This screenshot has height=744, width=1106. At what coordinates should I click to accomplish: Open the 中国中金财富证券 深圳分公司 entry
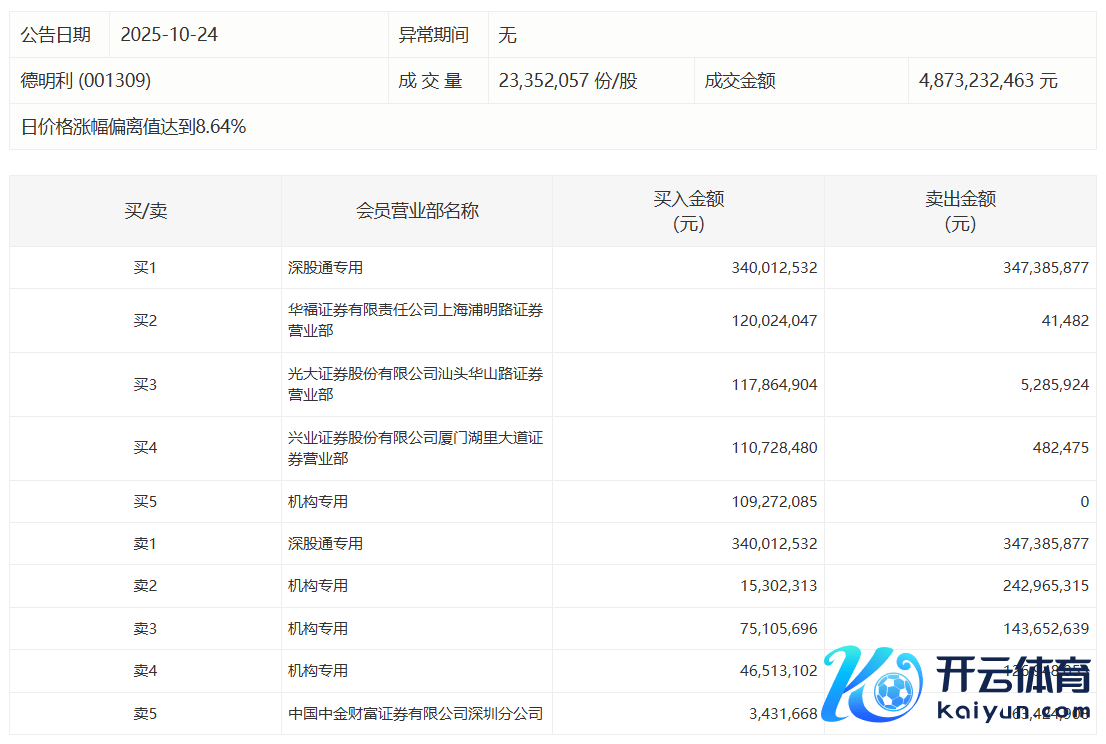pyautogui.click(x=415, y=714)
